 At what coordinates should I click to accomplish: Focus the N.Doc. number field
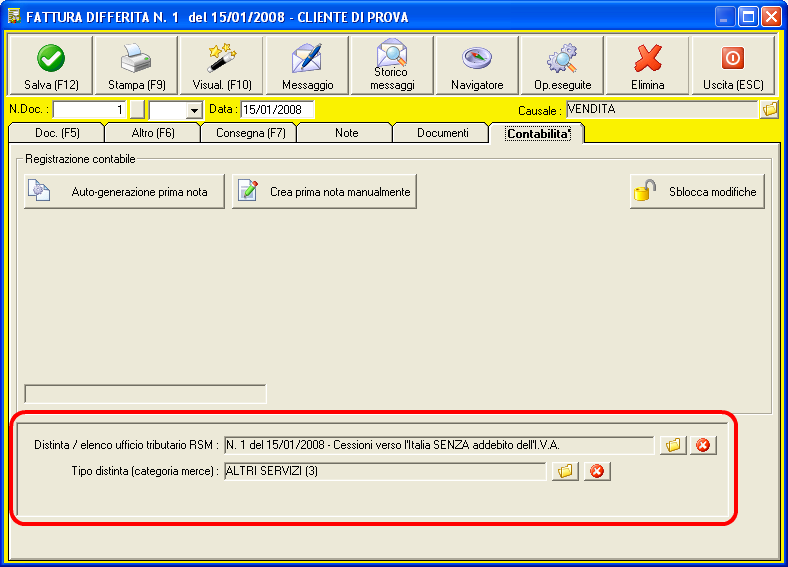point(89,110)
